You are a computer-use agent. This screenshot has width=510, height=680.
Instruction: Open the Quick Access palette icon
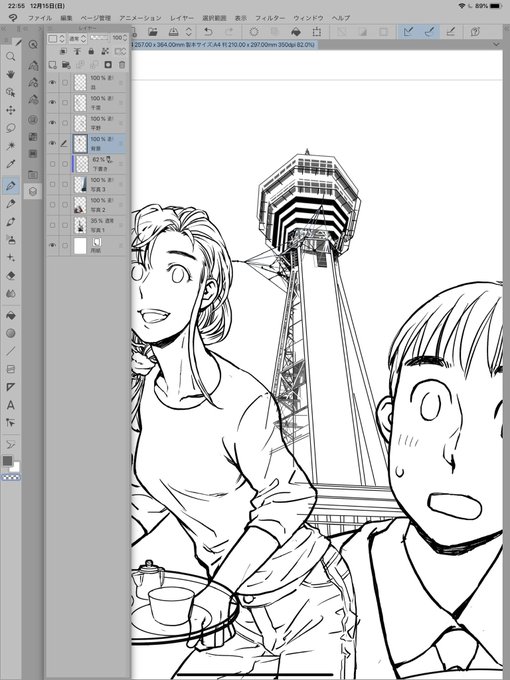[x=33, y=45]
